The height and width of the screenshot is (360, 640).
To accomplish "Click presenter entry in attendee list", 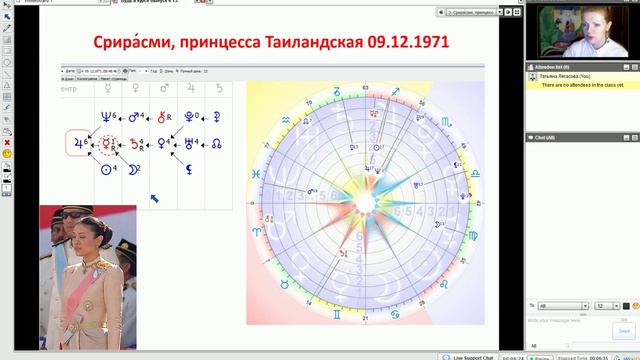I will pos(582,76).
